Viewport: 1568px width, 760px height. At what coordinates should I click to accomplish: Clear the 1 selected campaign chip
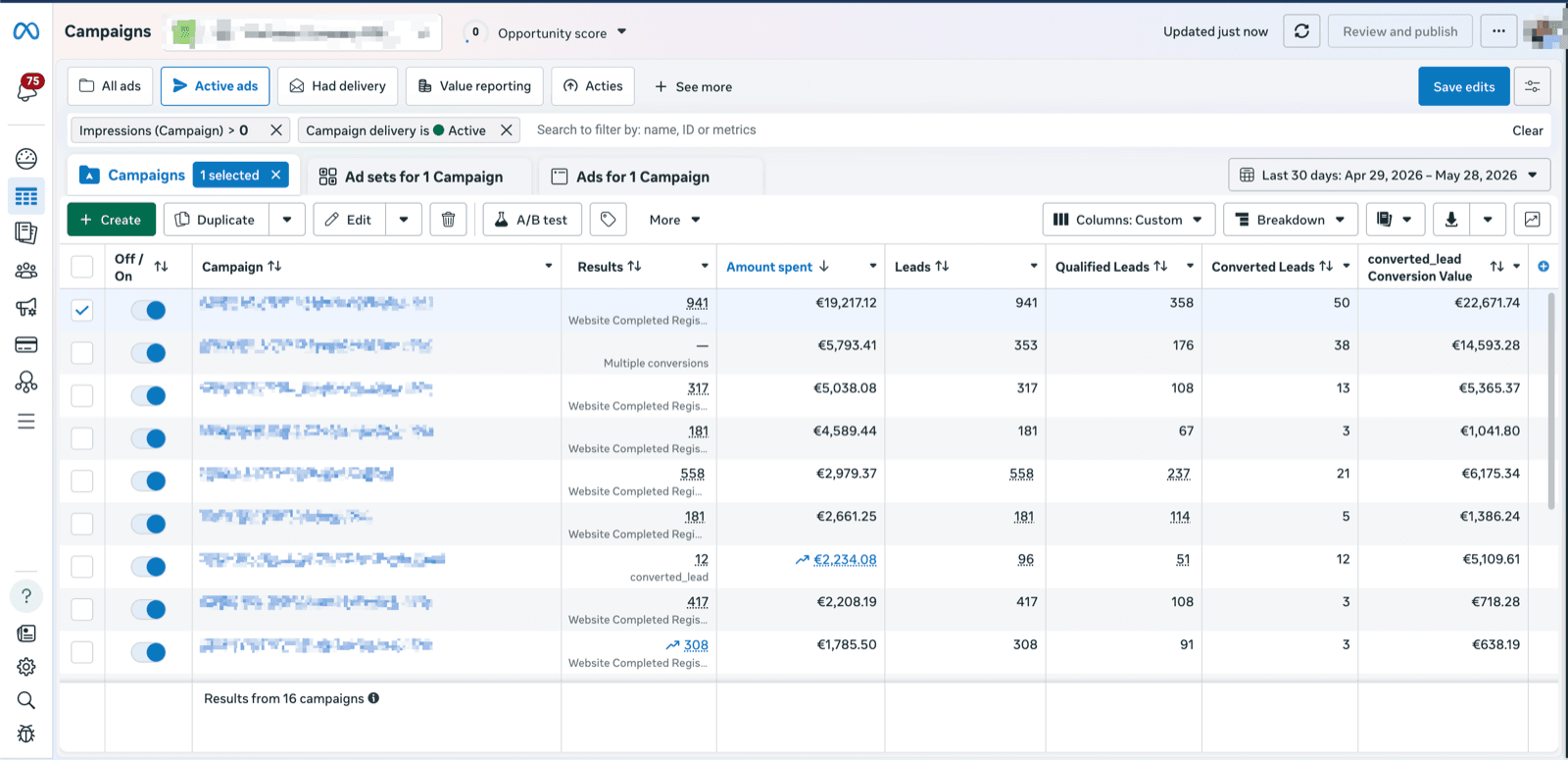point(276,175)
